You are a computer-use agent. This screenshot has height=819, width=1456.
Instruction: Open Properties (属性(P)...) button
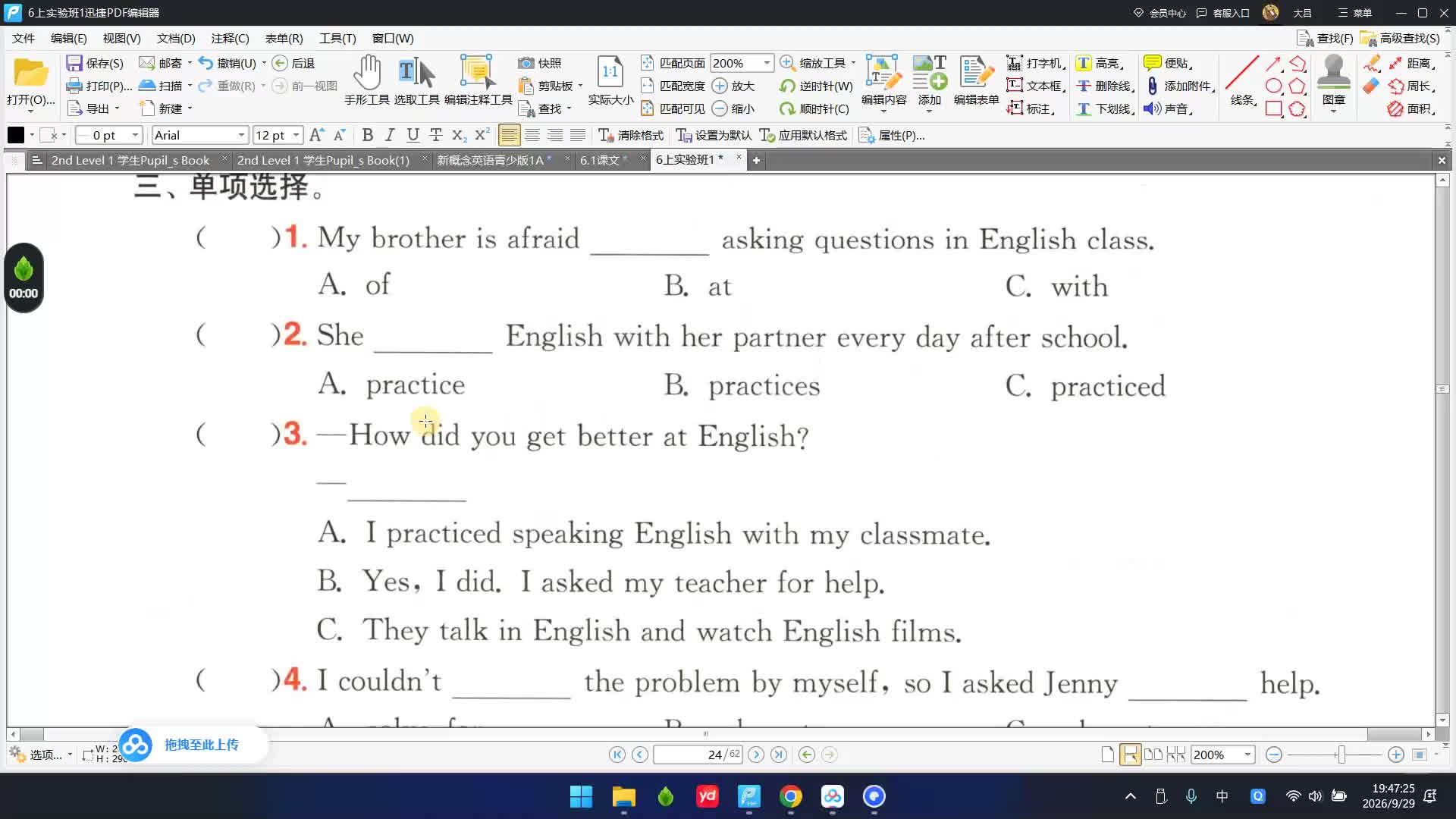(x=892, y=135)
